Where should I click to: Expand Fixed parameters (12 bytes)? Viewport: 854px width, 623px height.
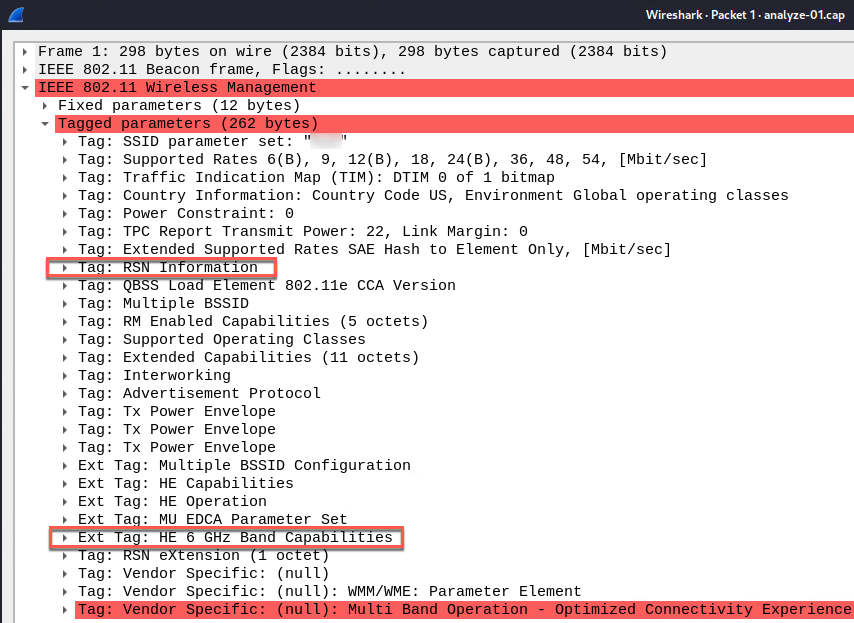(x=45, y=106)
